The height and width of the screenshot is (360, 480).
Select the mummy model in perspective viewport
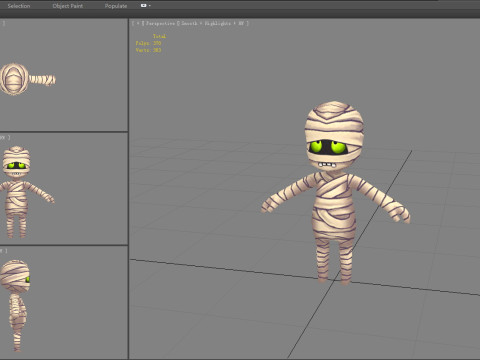click(335, 193)
